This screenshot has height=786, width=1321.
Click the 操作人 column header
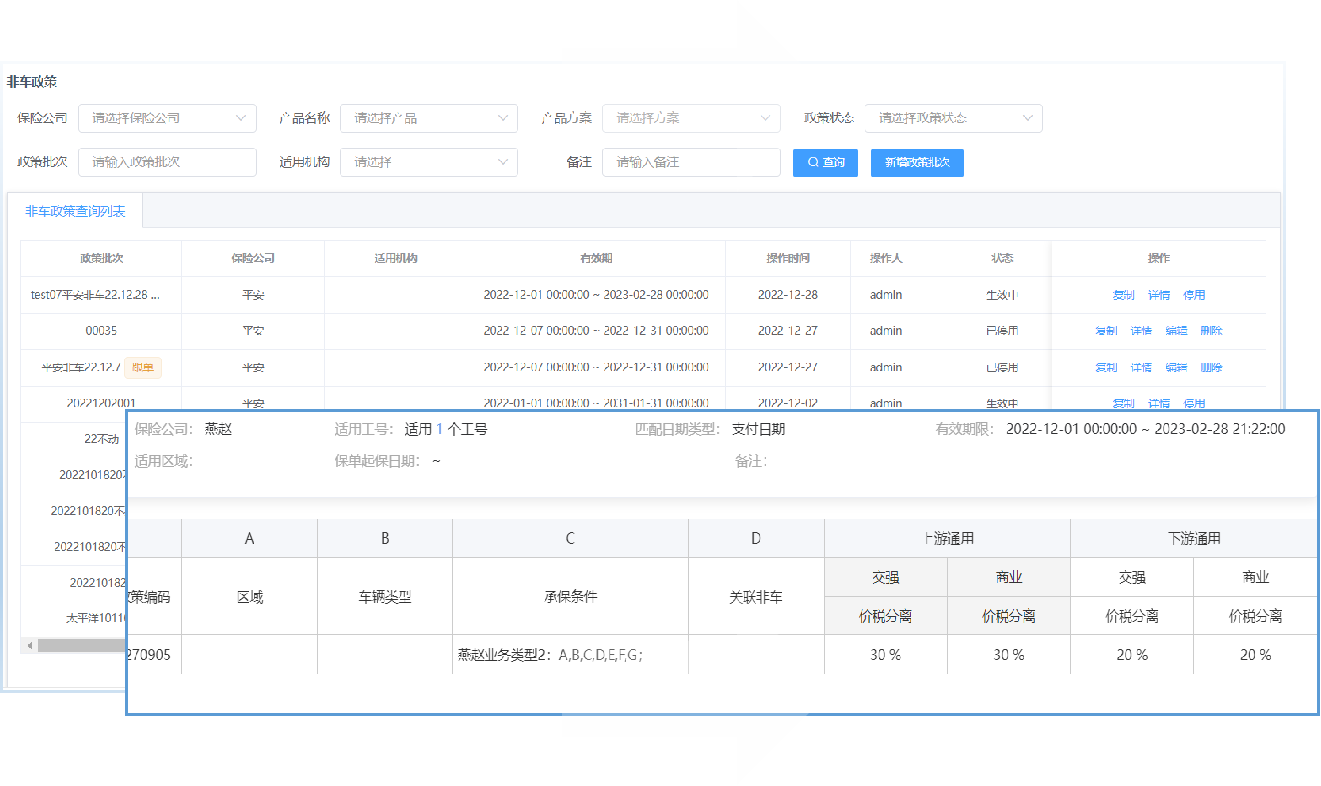tap(886, 258)
